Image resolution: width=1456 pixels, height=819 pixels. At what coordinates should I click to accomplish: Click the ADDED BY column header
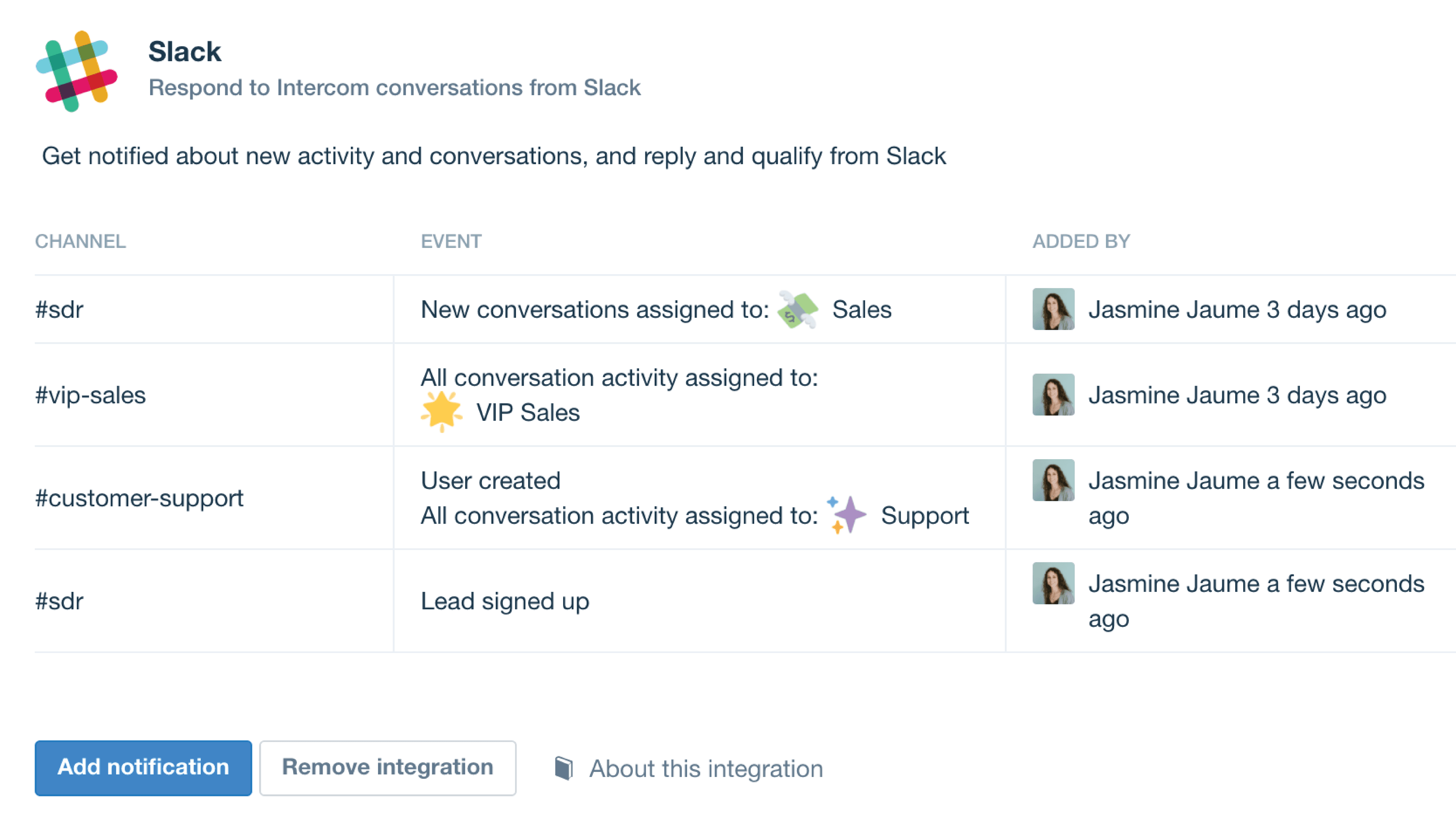1081,242
